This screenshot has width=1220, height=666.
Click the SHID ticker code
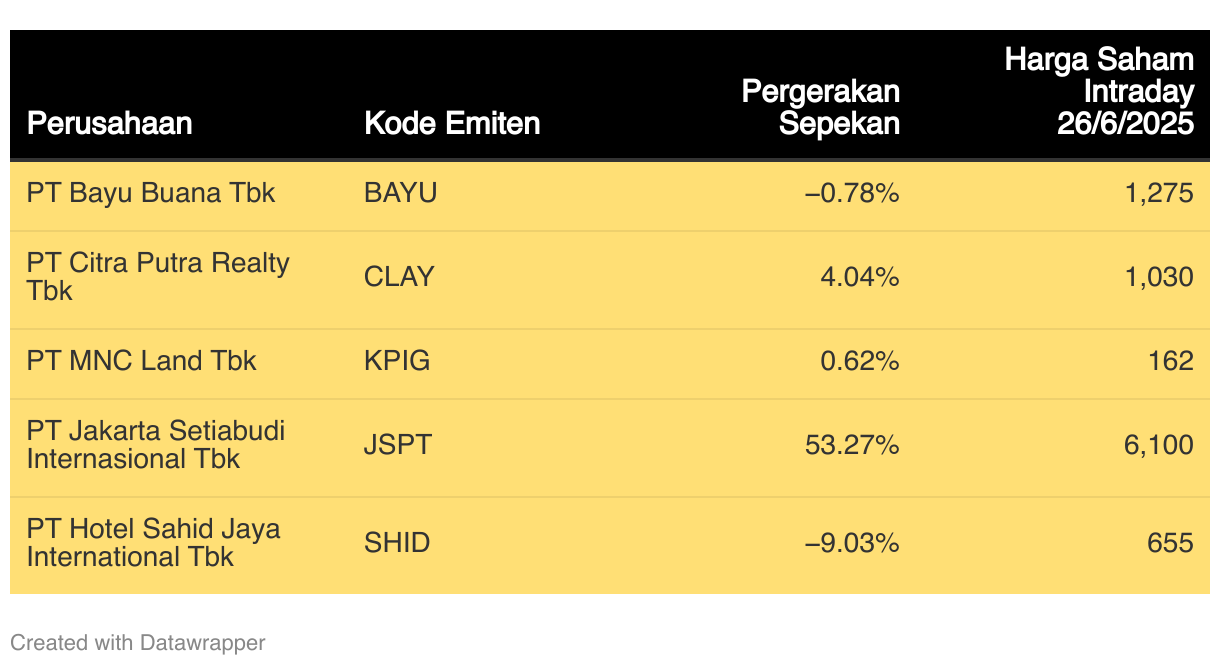(397, 543)
